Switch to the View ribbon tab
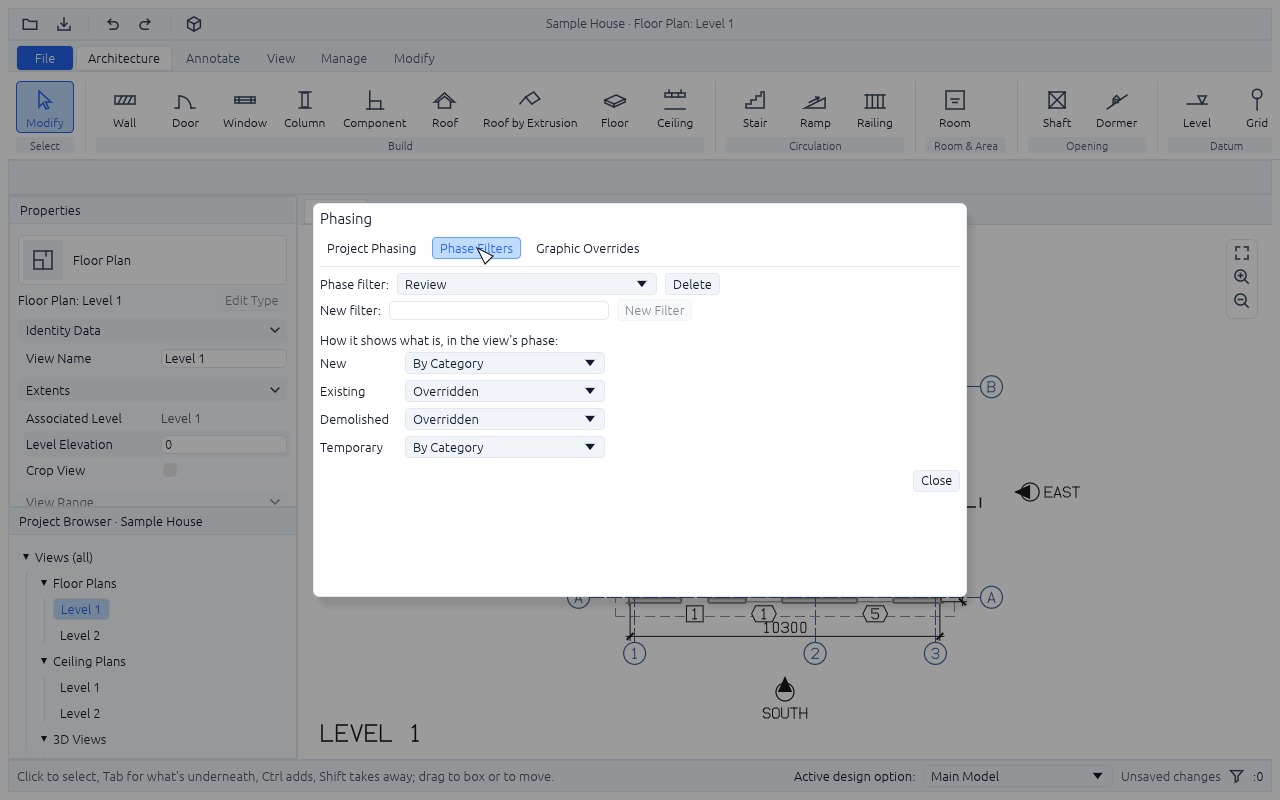 (x=281, y=58)
